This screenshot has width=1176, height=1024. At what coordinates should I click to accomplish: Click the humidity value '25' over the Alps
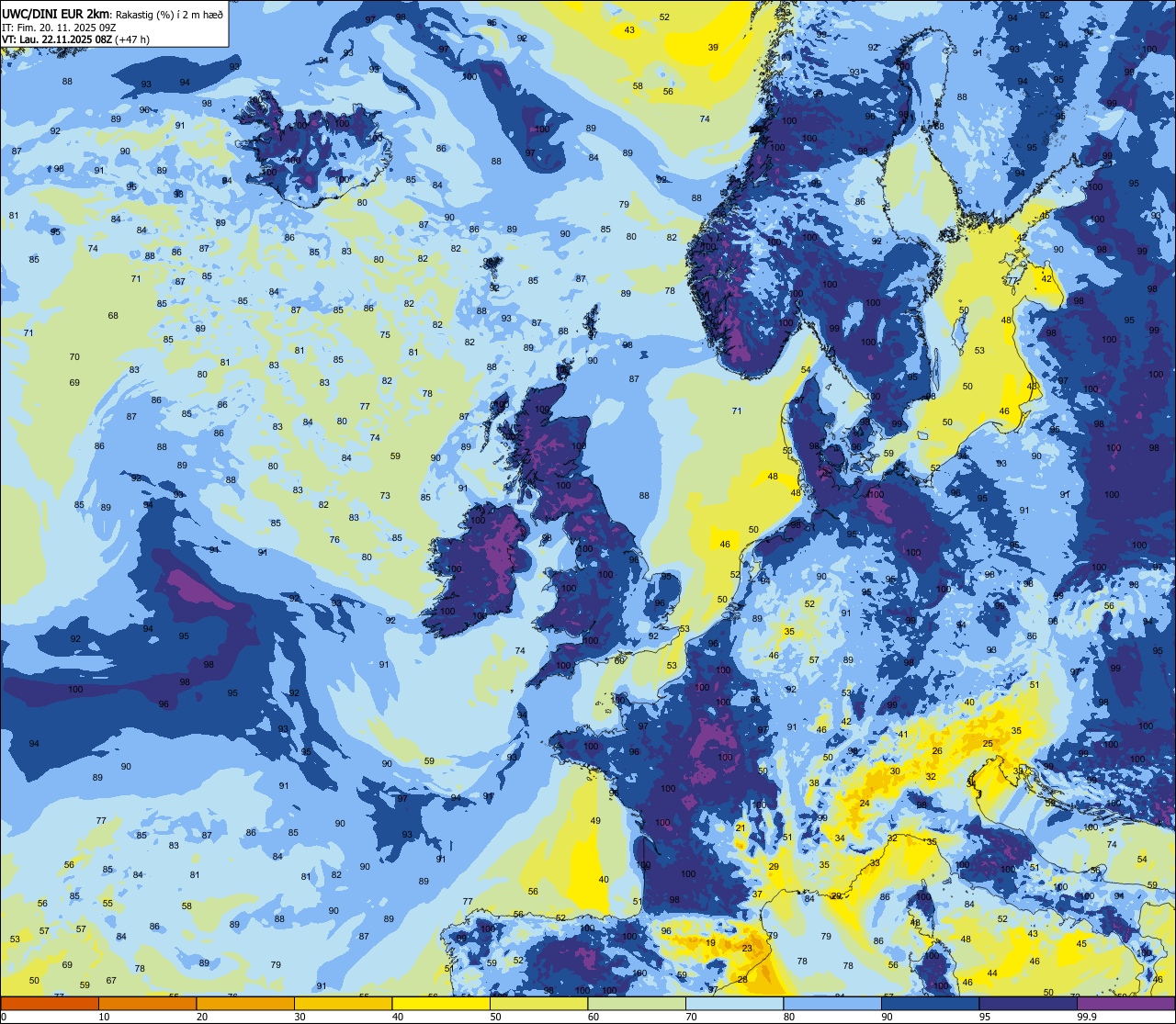click(x=988, y=743)
